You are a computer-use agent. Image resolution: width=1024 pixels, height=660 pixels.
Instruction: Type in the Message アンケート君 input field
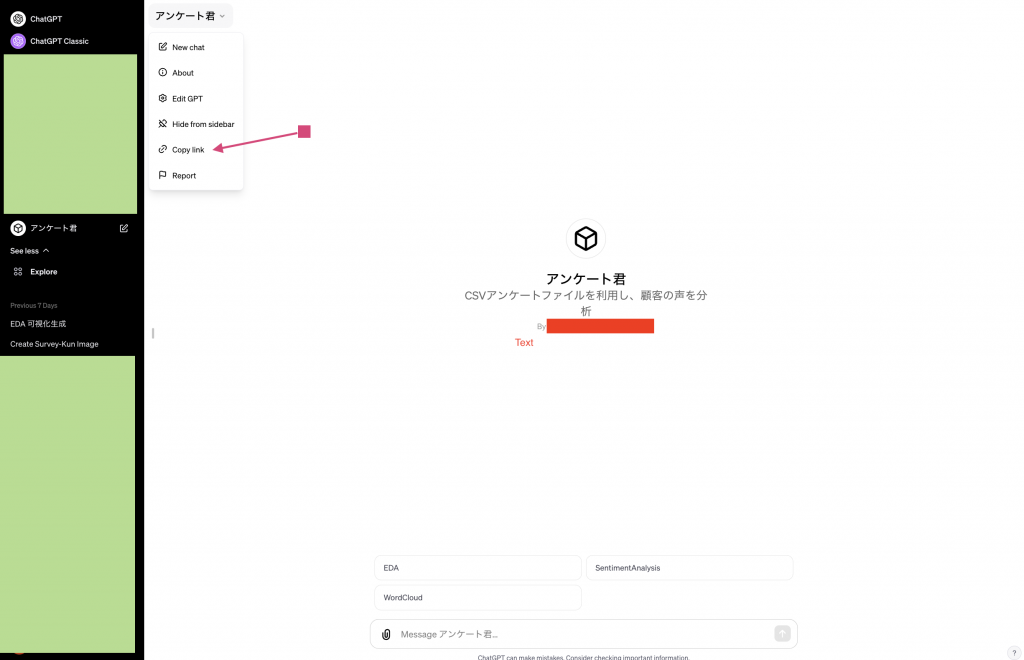click(580, 634)
